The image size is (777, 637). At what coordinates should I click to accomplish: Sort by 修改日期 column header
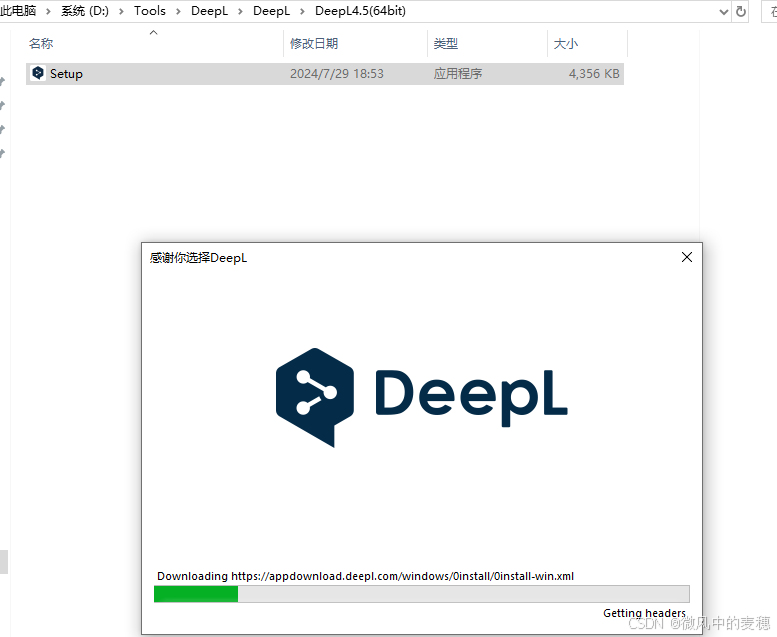(314, 44)
